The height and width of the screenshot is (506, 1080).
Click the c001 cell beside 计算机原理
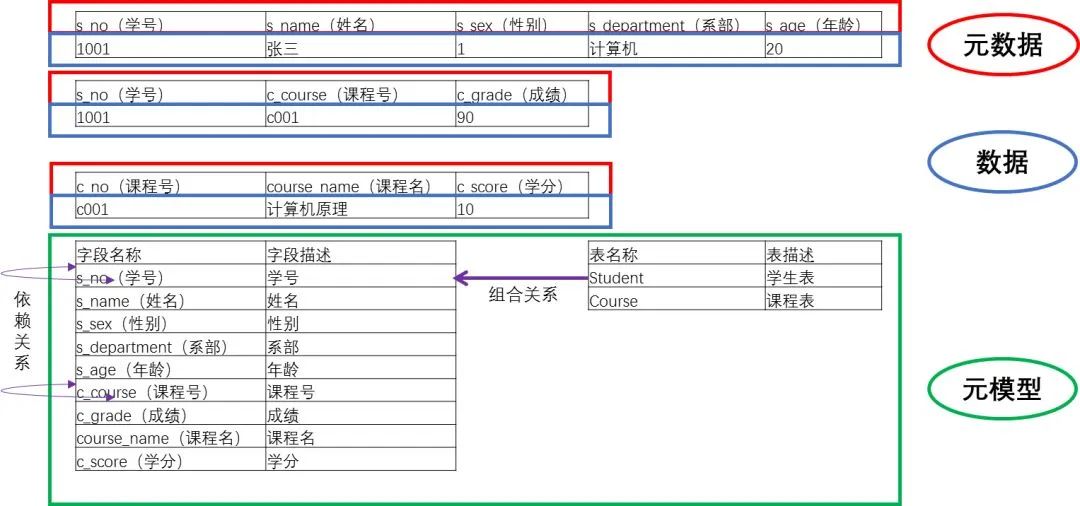(171, 207)
